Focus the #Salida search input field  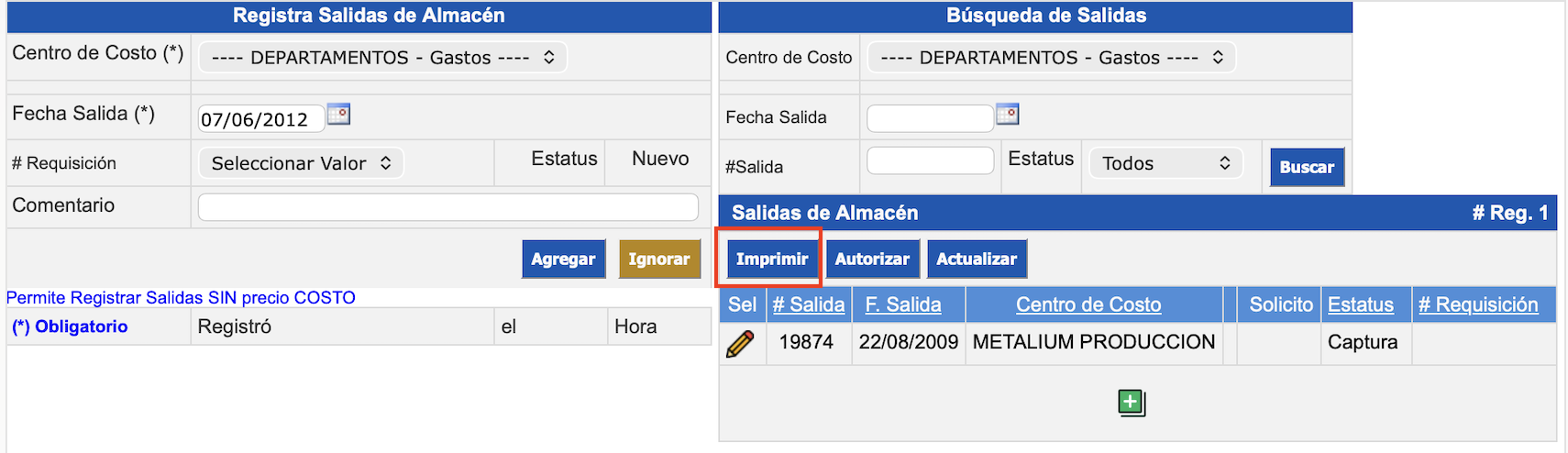tap(930, 161)
